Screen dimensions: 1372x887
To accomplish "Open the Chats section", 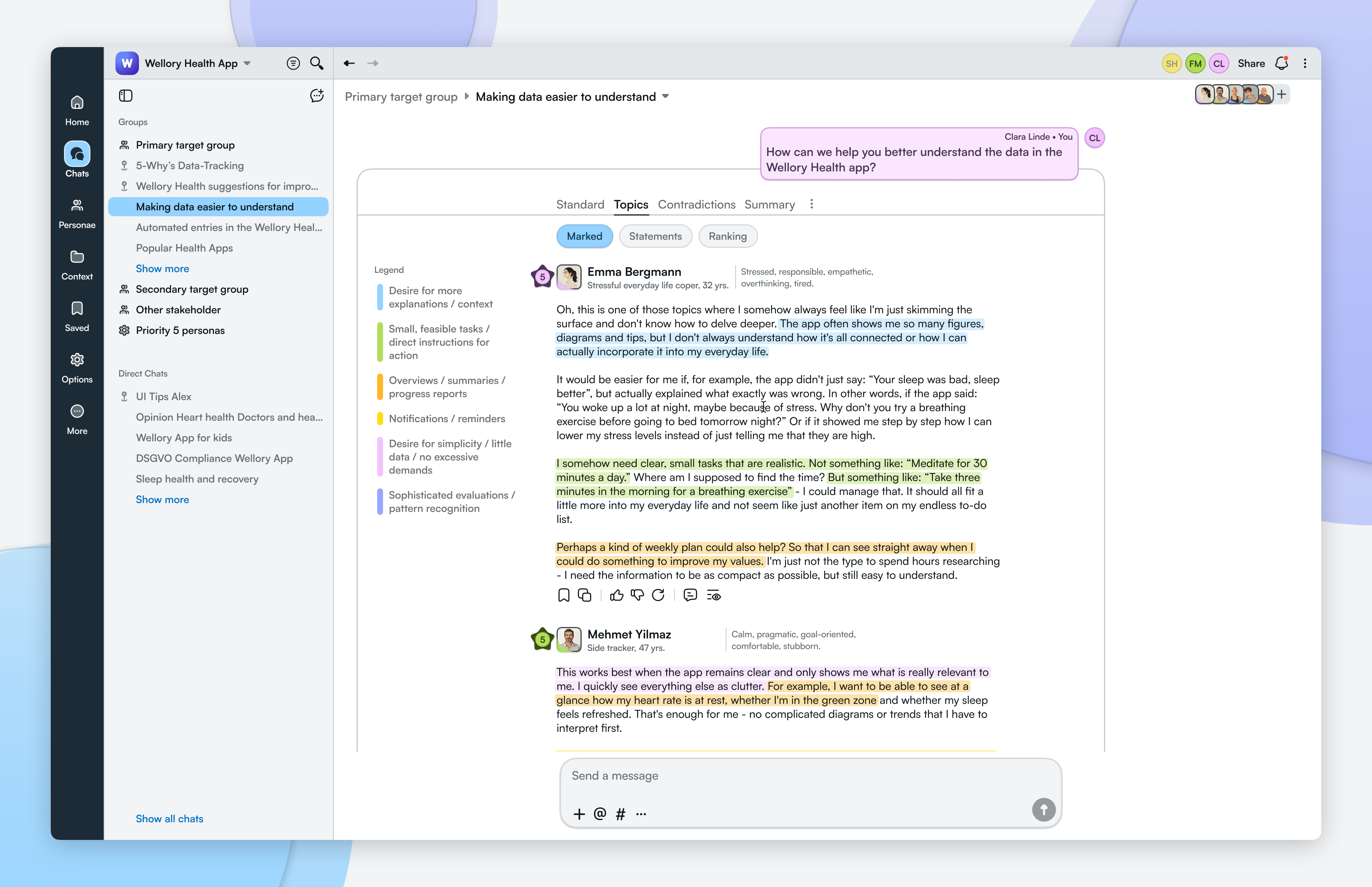I will pos(76,160).
